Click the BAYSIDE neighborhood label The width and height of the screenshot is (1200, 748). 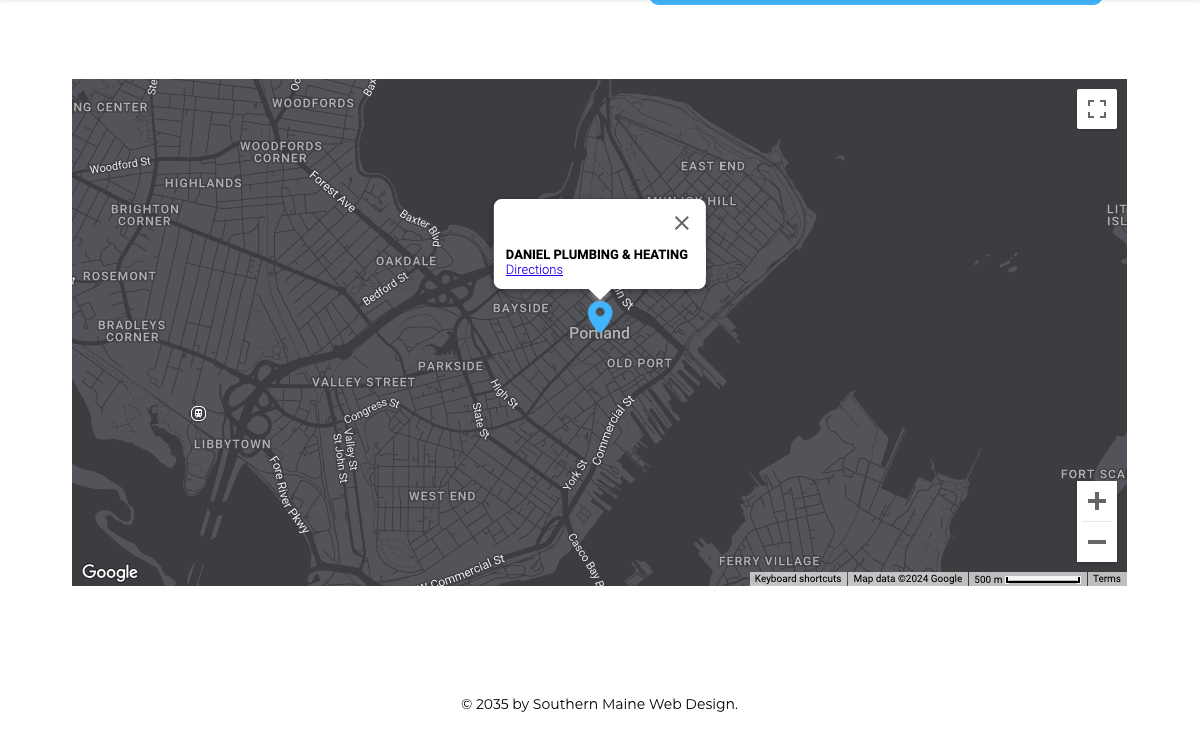click(x=521, y=308)
